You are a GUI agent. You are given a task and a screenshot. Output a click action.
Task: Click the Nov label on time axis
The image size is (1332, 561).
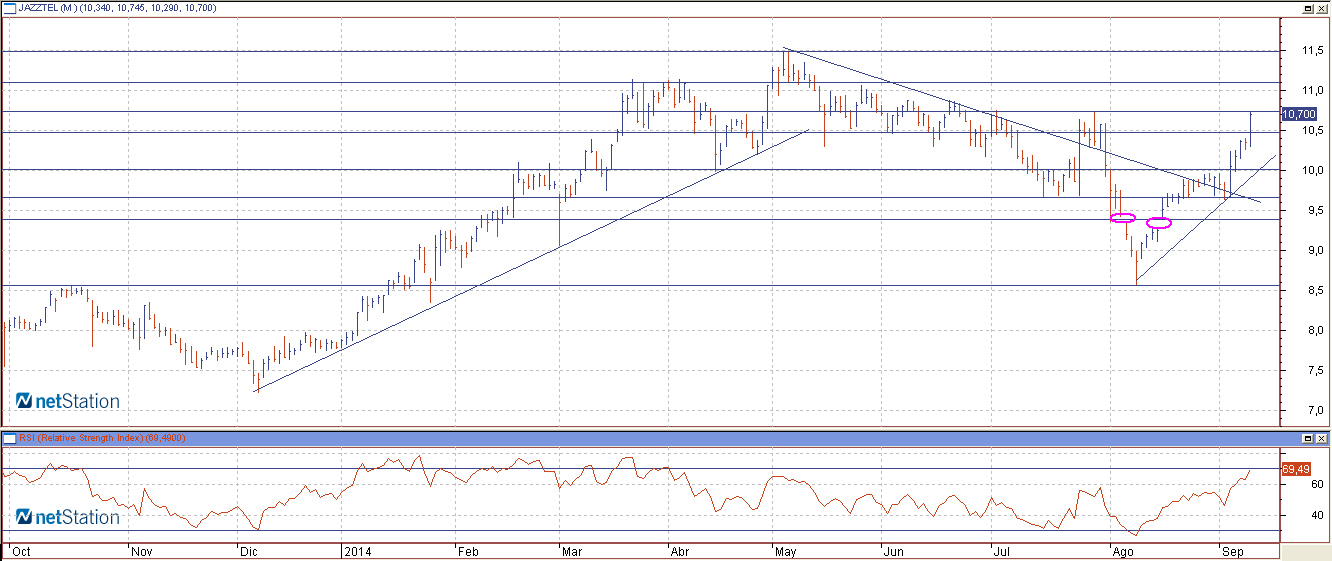point(142,550)
